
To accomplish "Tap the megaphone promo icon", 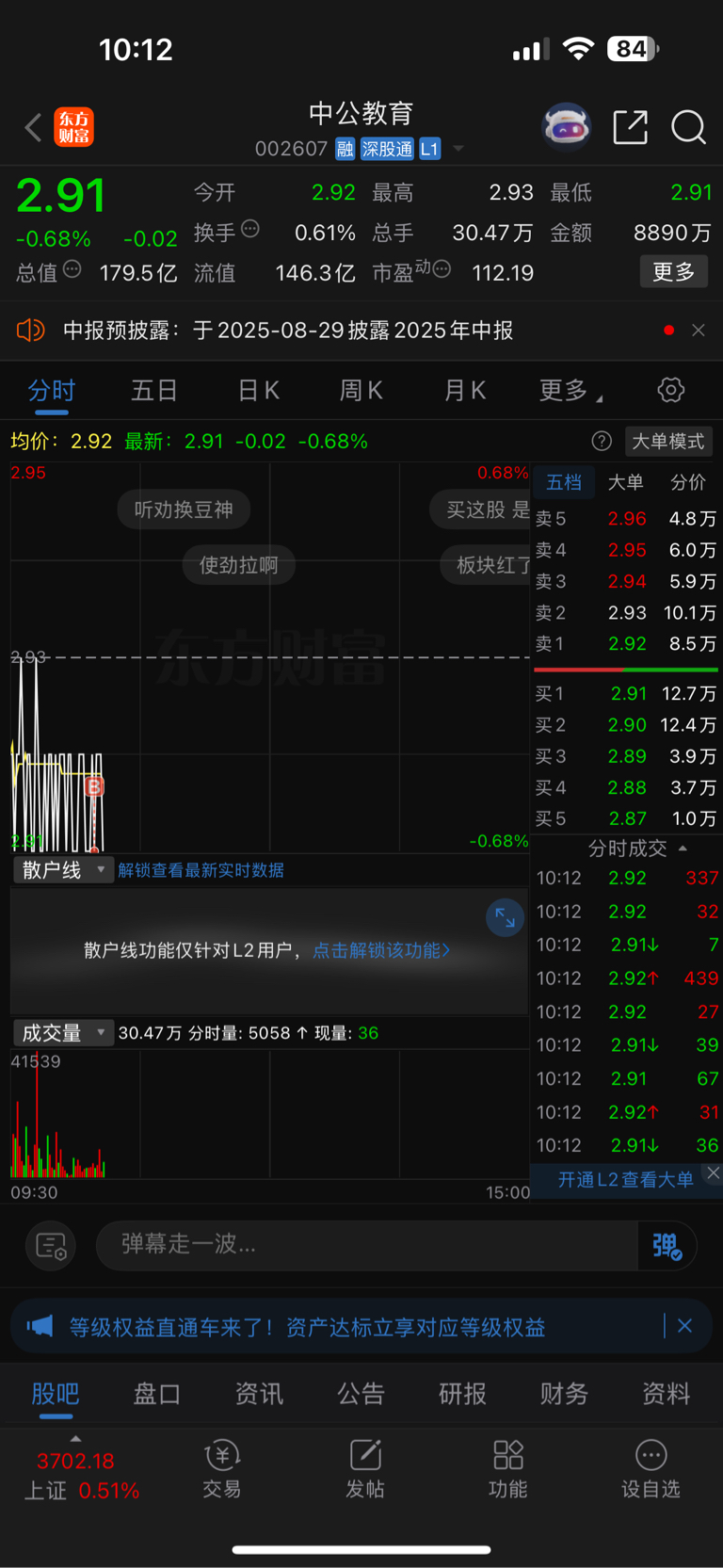I will [x=39, y=1326].
